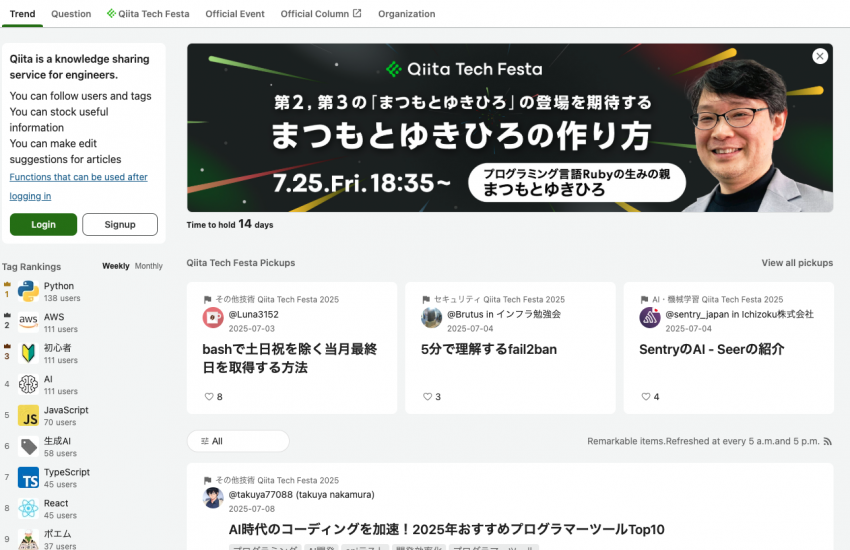Click @Luna3152 avatar icon
This screenshot has height=550, width=850.
point(213,318)
